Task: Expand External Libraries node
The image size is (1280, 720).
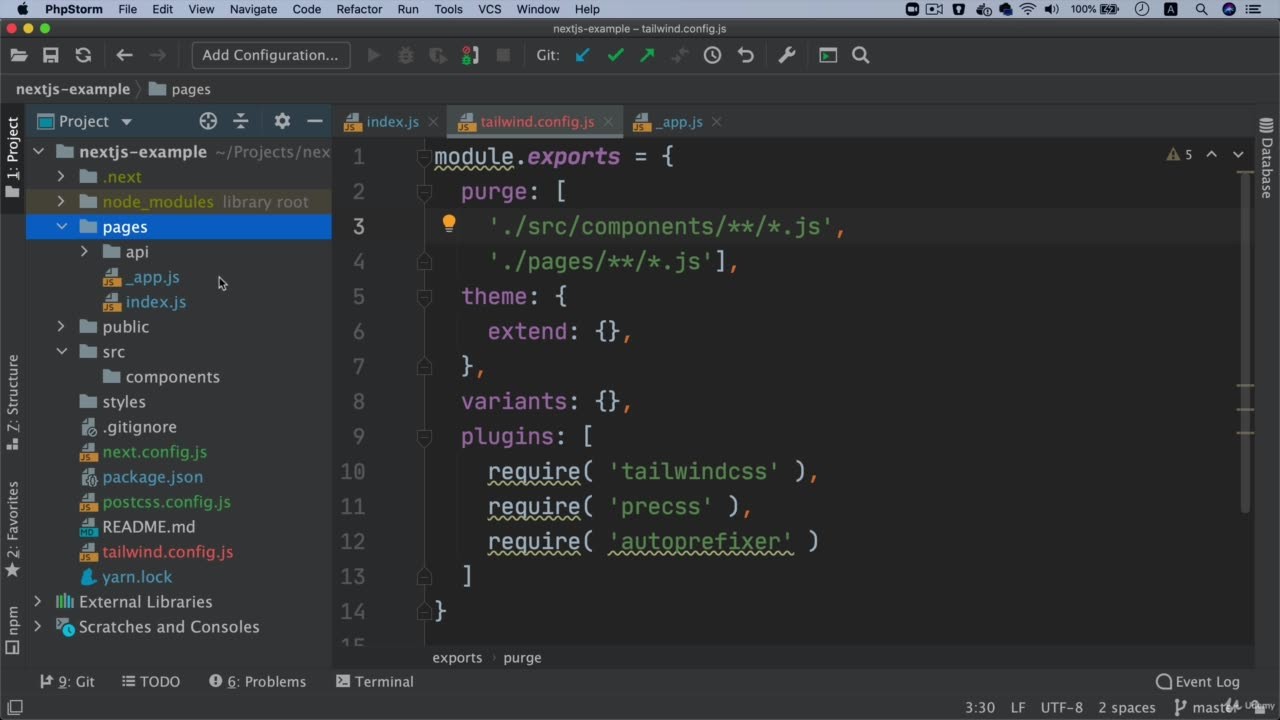Action: (38, 601)
